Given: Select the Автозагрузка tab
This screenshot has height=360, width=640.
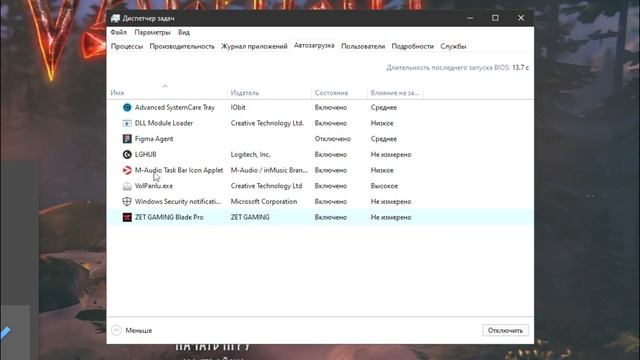Looking at the screenshot, I should coord(314,46).
